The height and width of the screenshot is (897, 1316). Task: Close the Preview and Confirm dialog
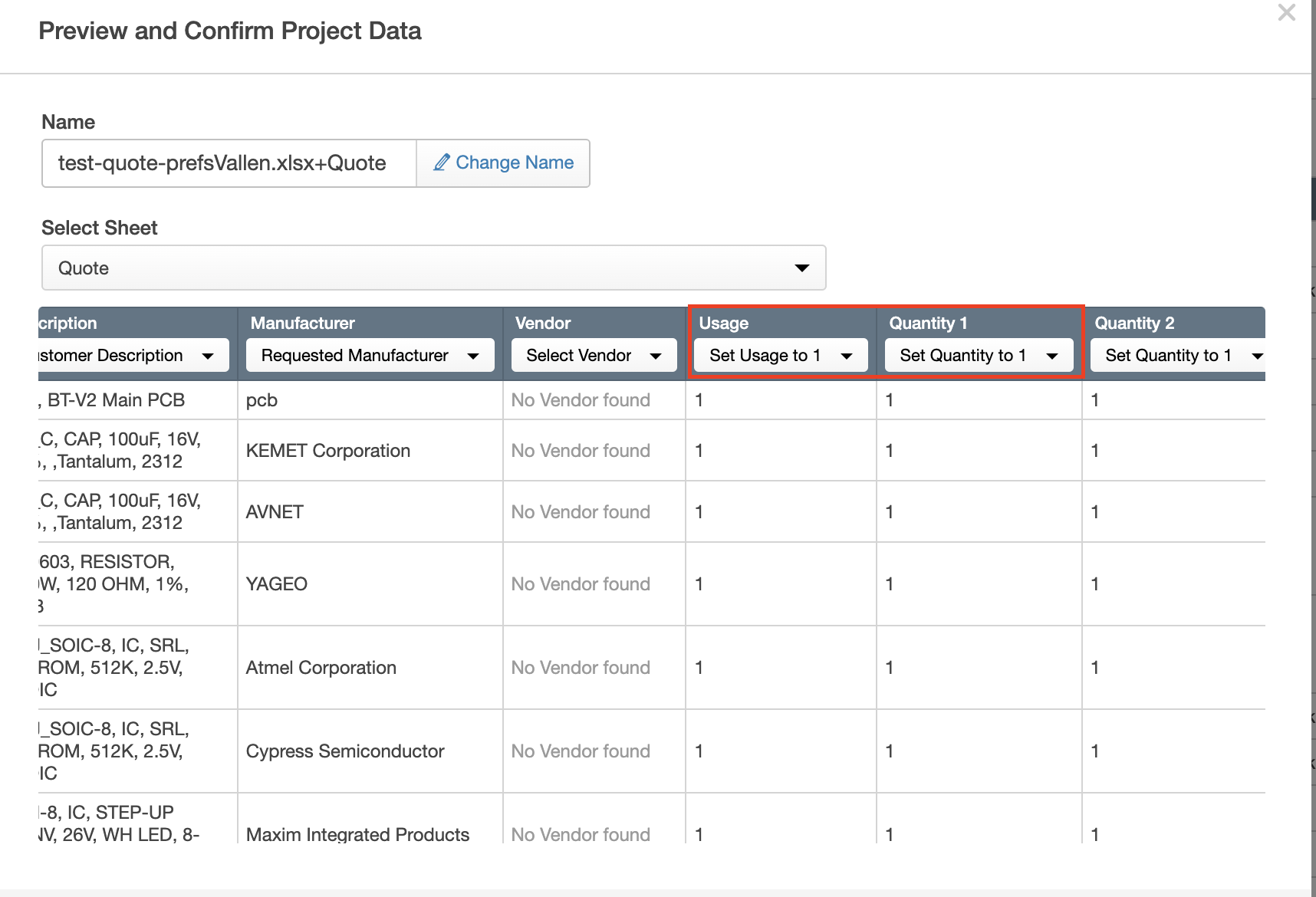(x=1286, y=13)
